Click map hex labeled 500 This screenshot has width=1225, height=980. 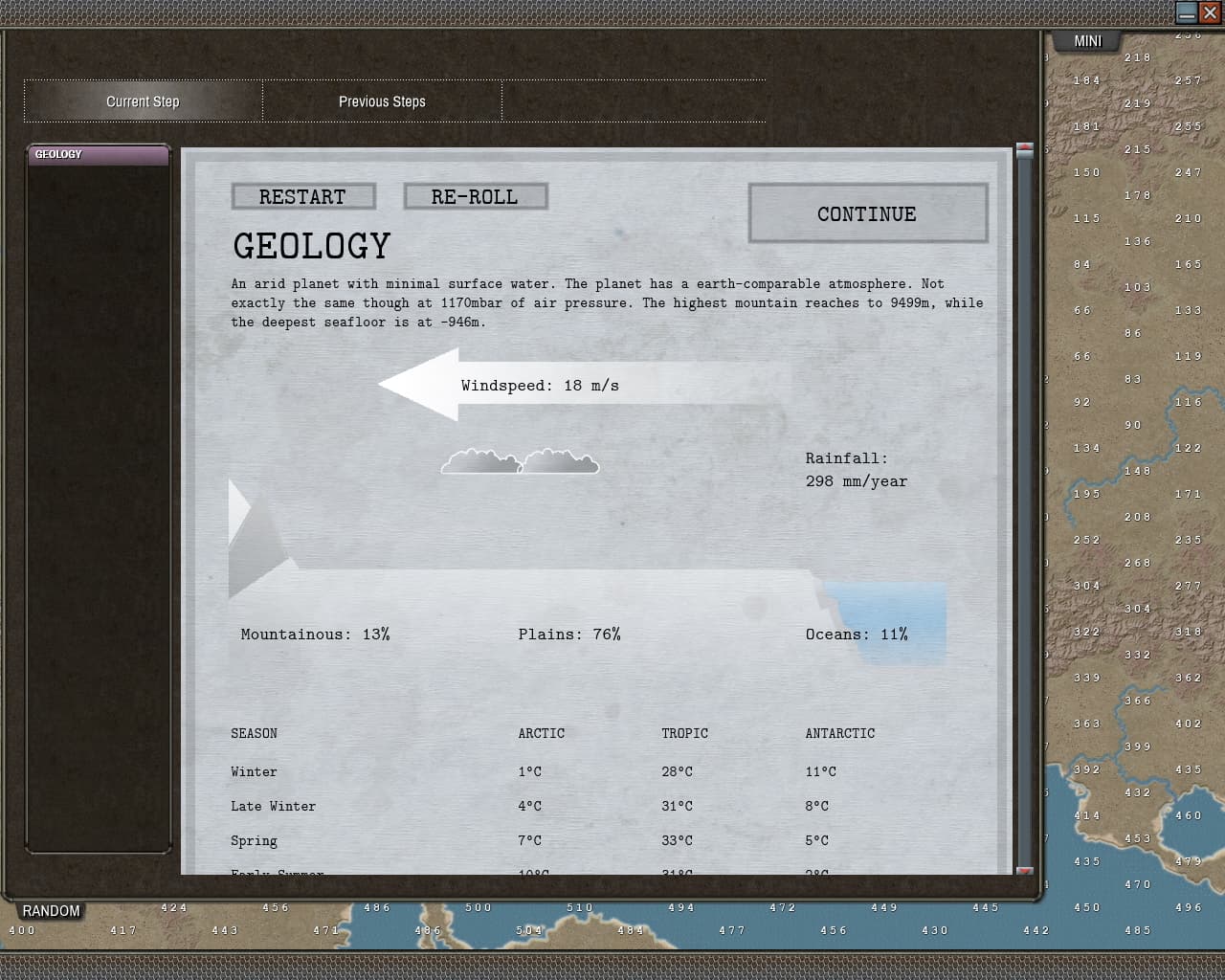tap(479, 907)
